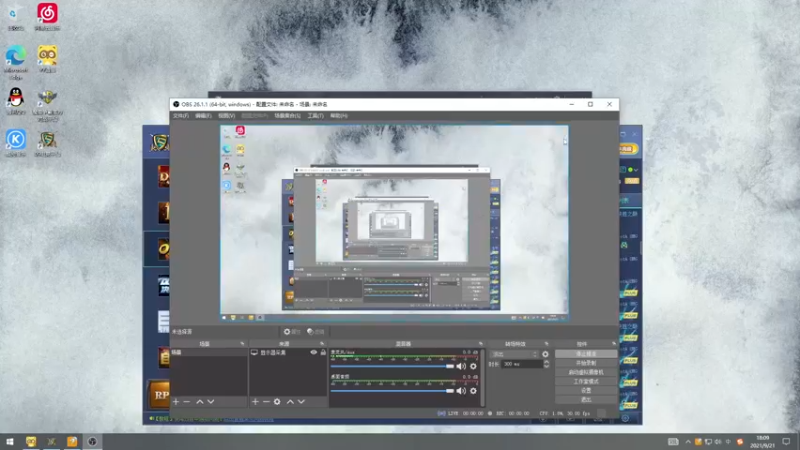Screen dimensions: 800x450
Task: Remove selected scene with the minus icon
Action: click(187, 402)
